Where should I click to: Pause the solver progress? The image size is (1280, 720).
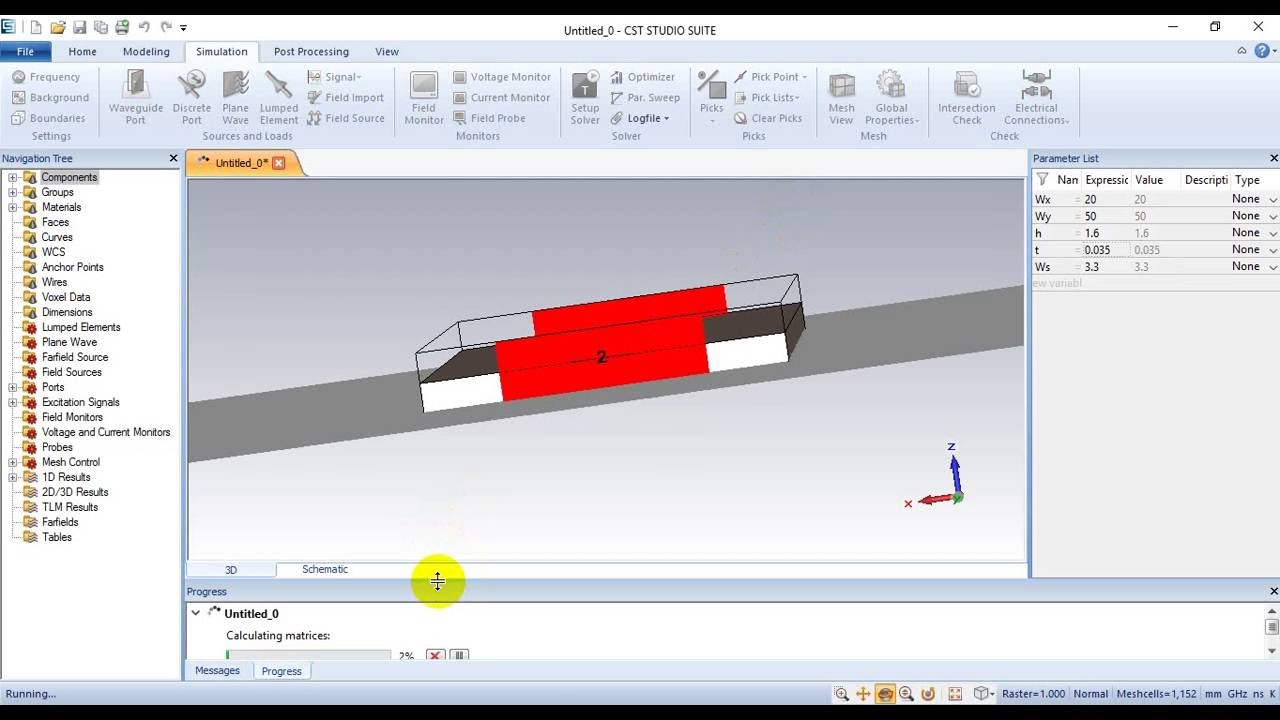coord(459,656)
